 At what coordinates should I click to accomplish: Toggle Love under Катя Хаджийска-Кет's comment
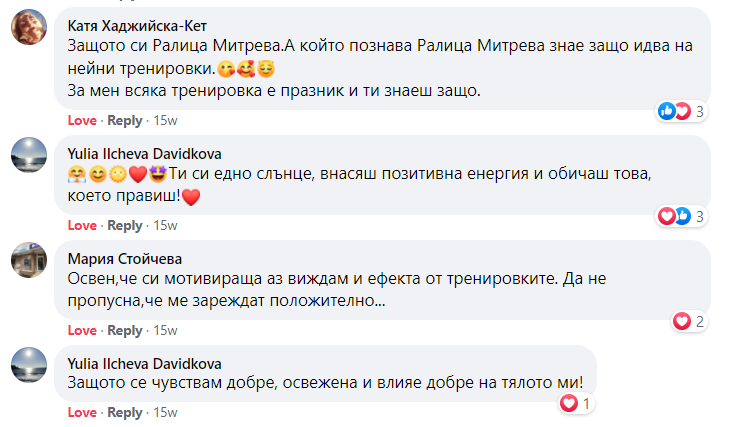(x=82, y=121)
